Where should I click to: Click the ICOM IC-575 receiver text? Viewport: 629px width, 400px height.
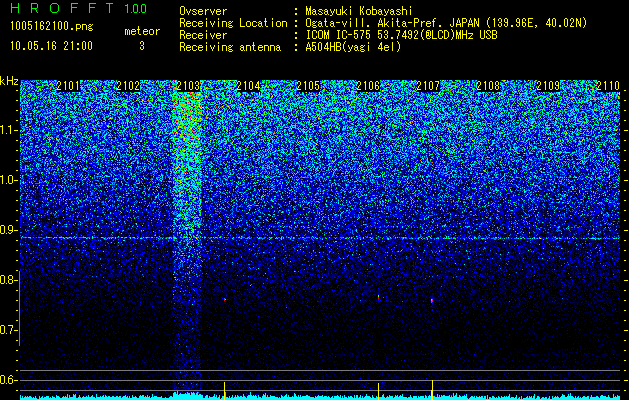pos(401,35)
